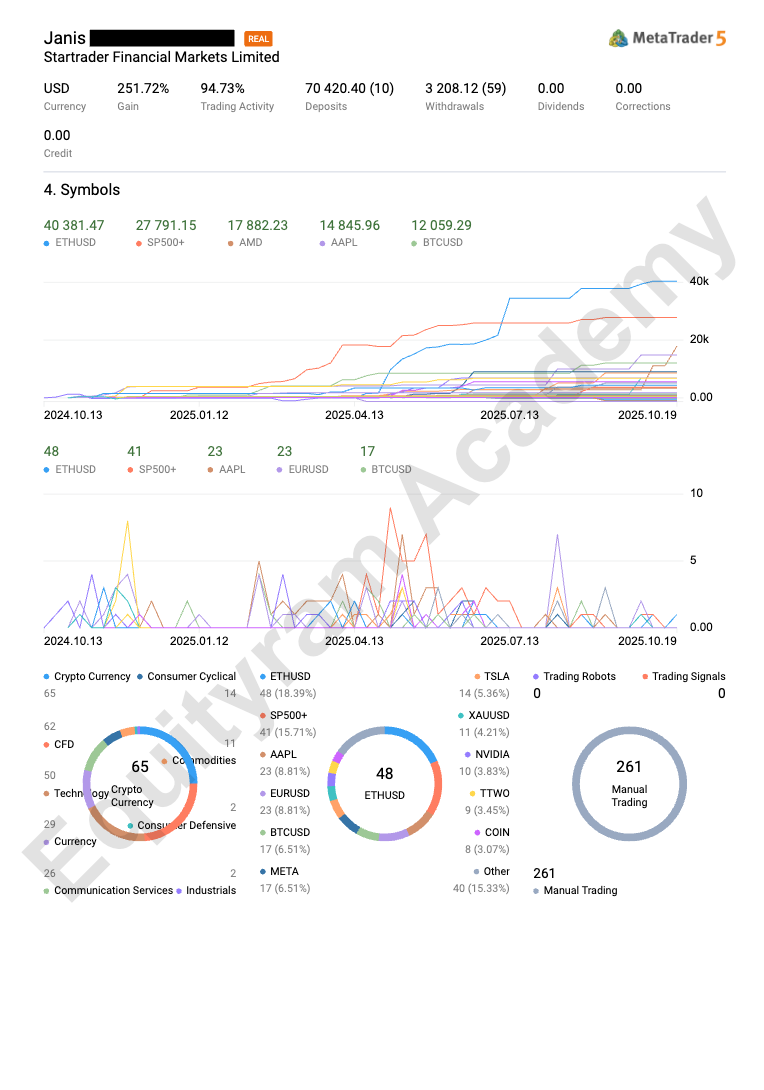
Task: Click the ETHUSD donut chart center
Action: [384, 784]
